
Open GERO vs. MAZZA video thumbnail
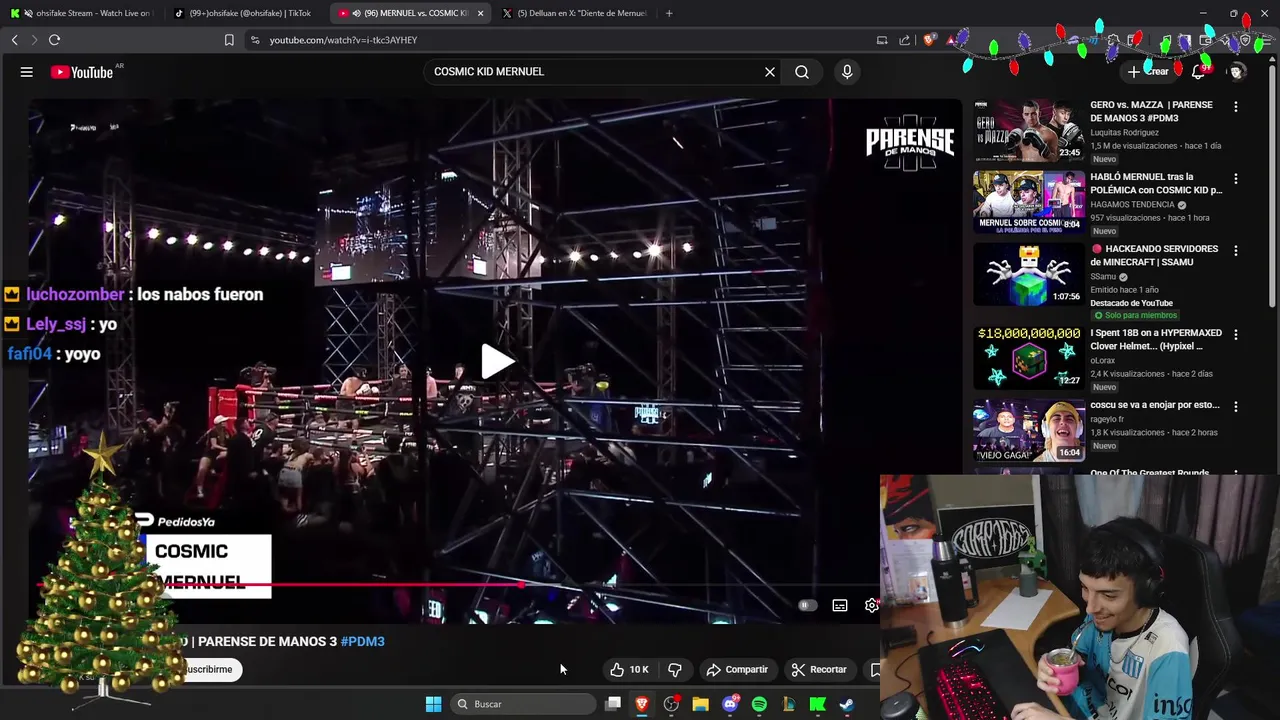point(1029,130)
